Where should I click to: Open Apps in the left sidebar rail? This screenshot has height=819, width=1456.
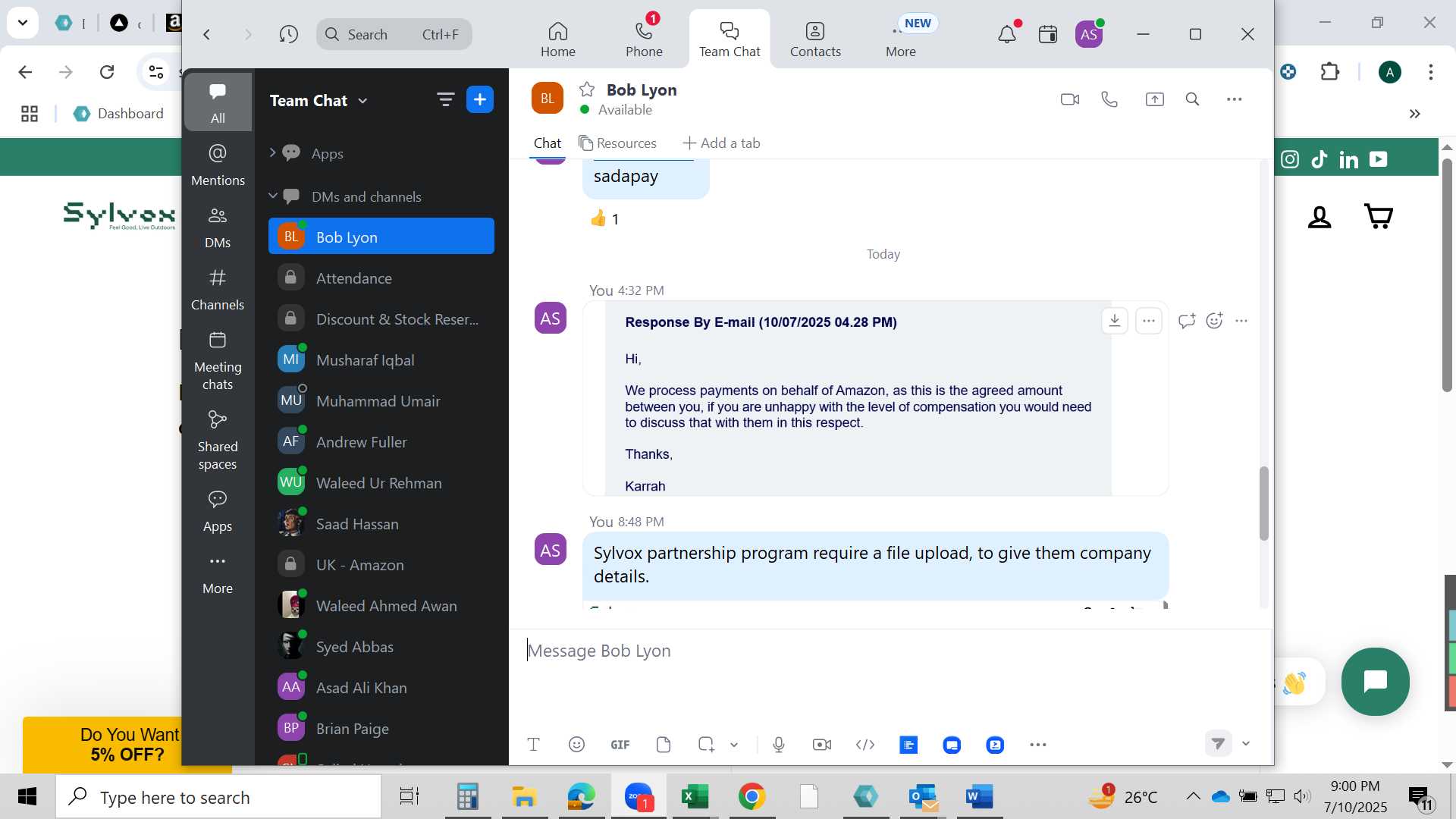[218, 510]
